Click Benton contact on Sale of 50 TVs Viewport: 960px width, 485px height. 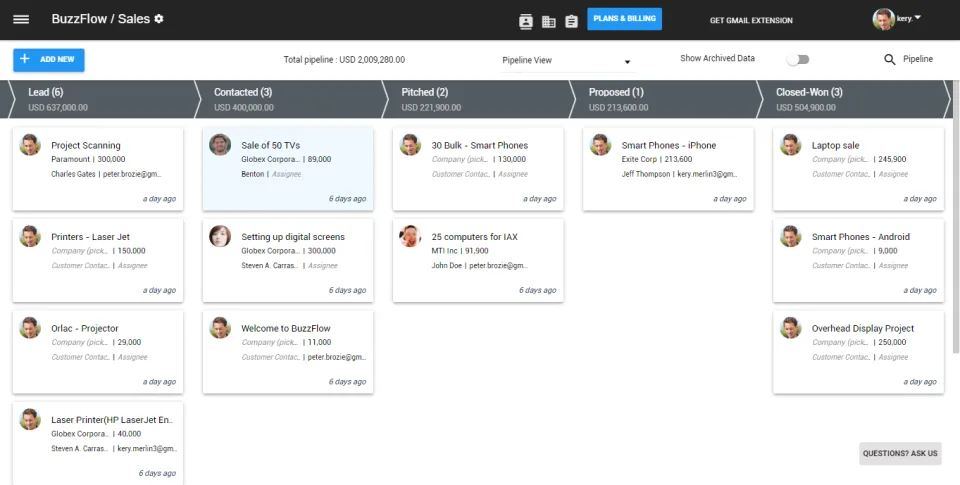[252, 174]
